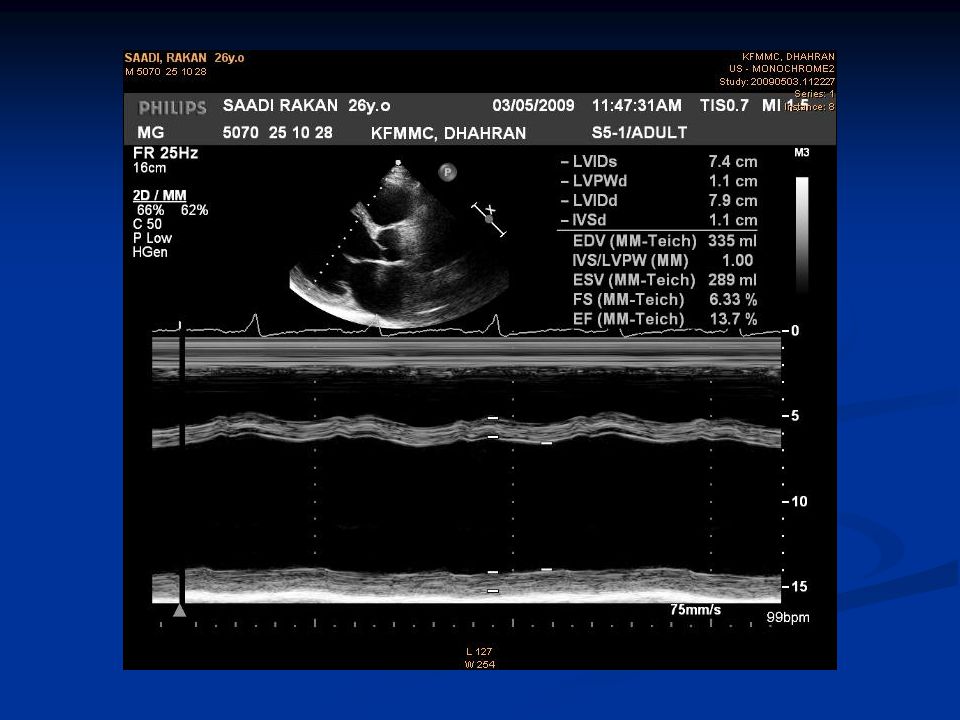Click the C 50 compression setting

[147, 224]
